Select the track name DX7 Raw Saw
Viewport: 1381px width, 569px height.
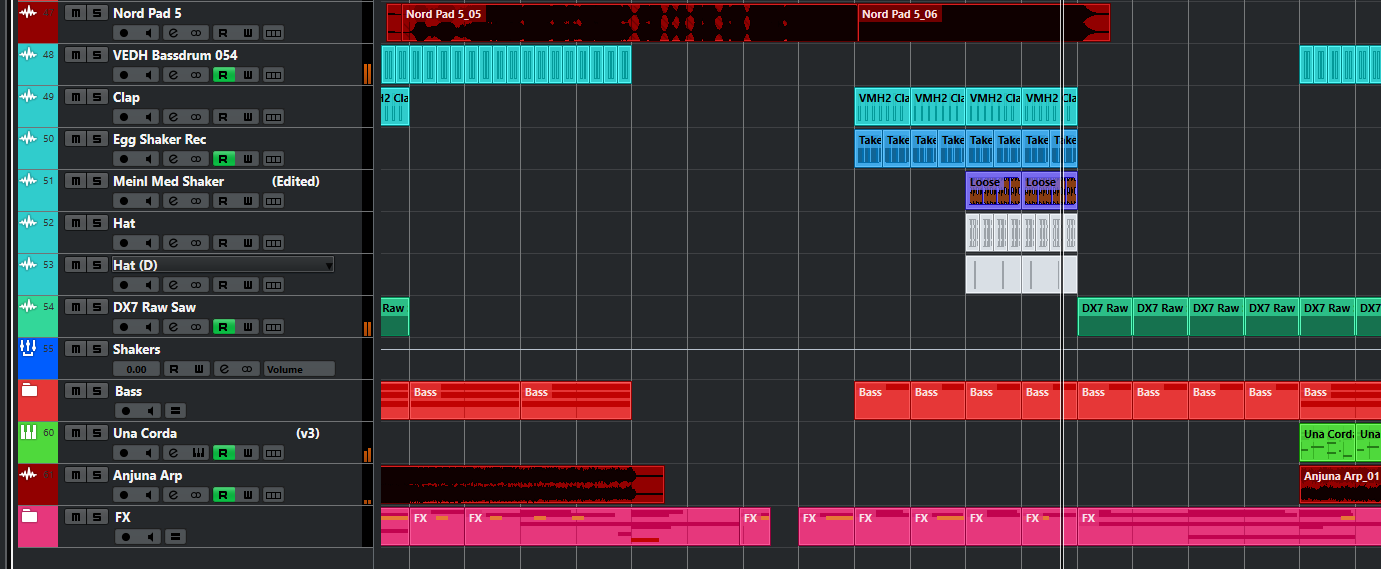point(154,307)
